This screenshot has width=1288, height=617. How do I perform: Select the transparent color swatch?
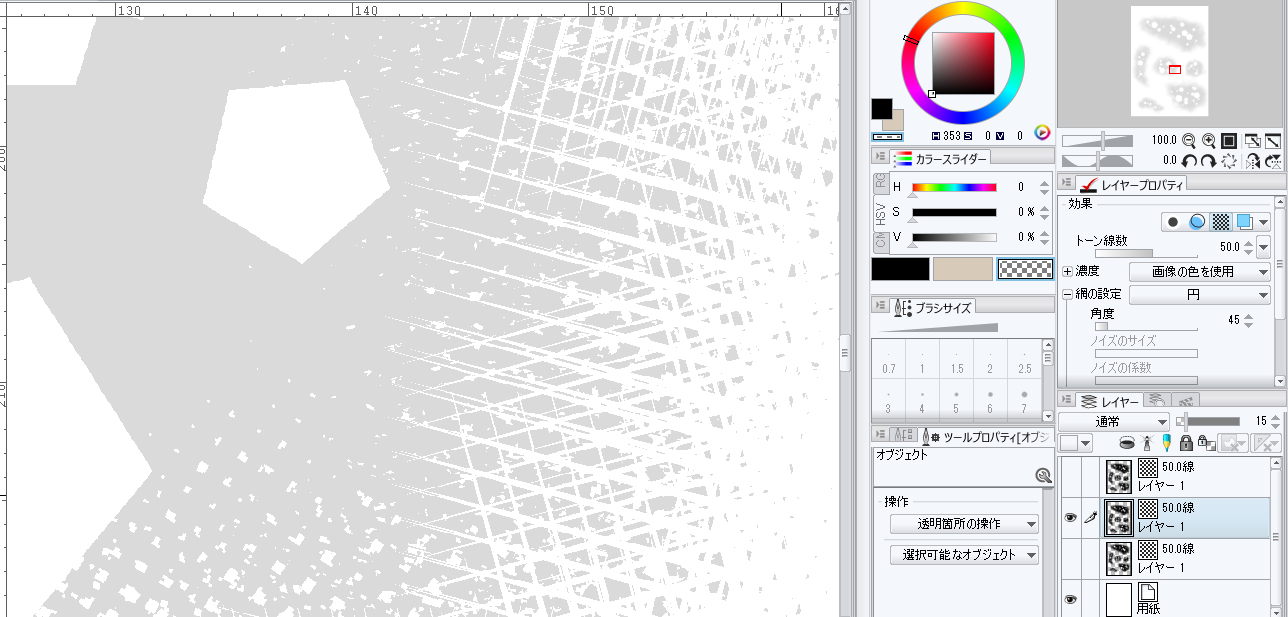[1025, 269]
